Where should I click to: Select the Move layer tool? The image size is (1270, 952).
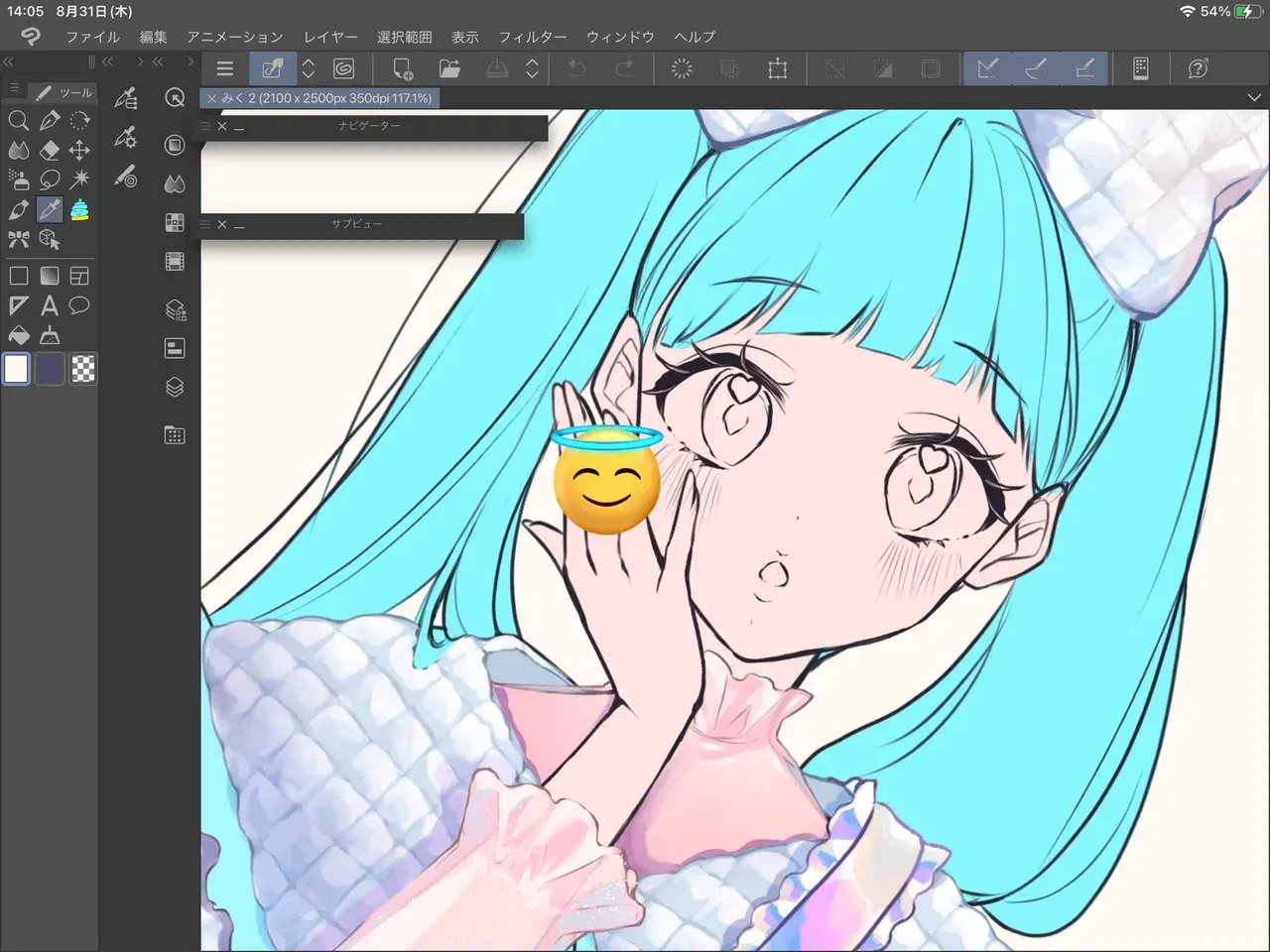click(79, 151)
